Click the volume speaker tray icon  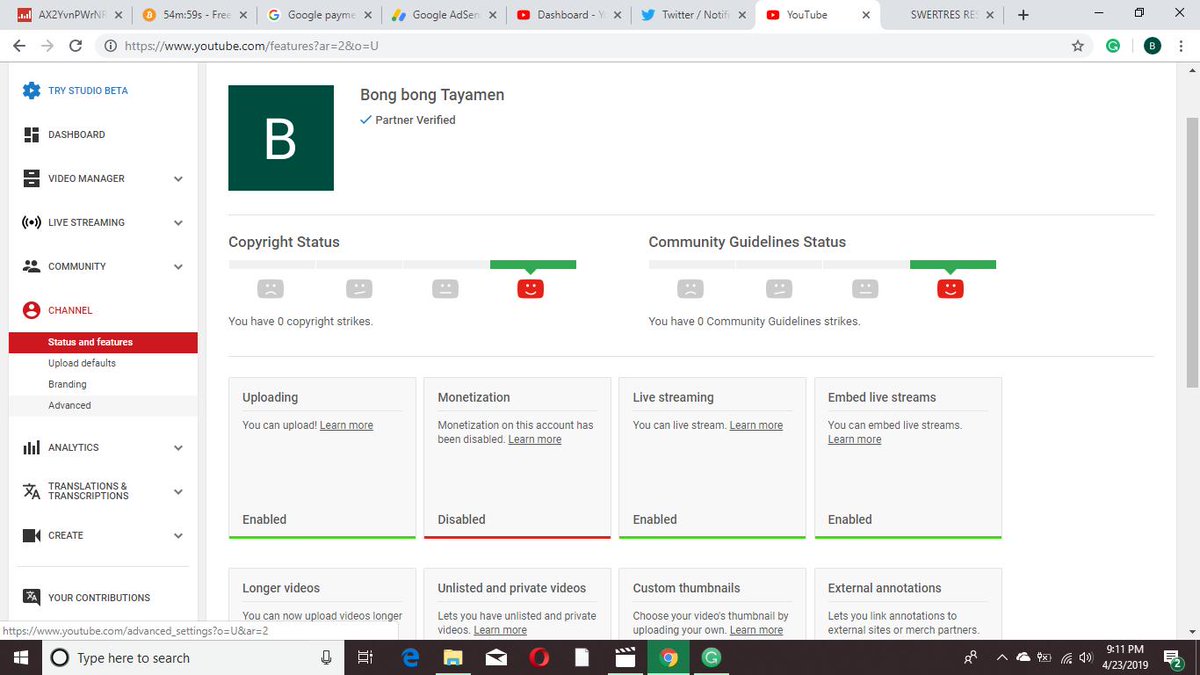(x=1087, y=657)
